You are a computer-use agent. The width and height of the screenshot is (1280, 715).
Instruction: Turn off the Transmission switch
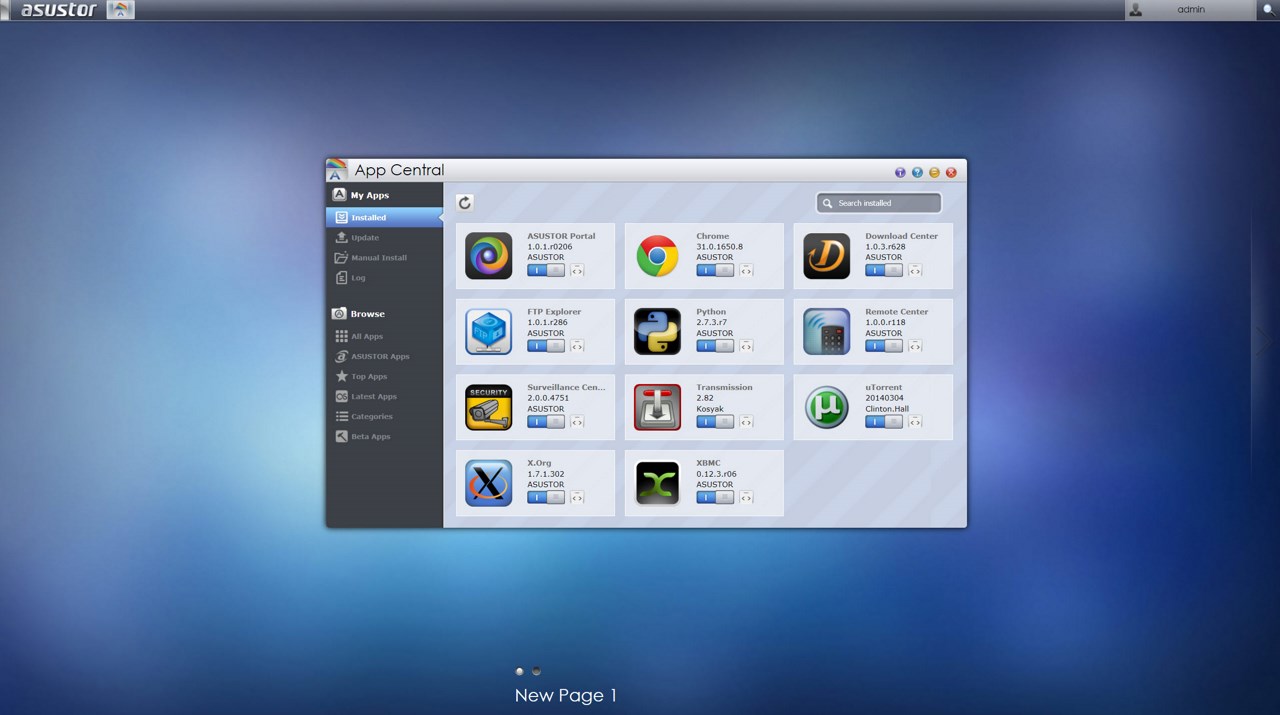pos(715,422)
